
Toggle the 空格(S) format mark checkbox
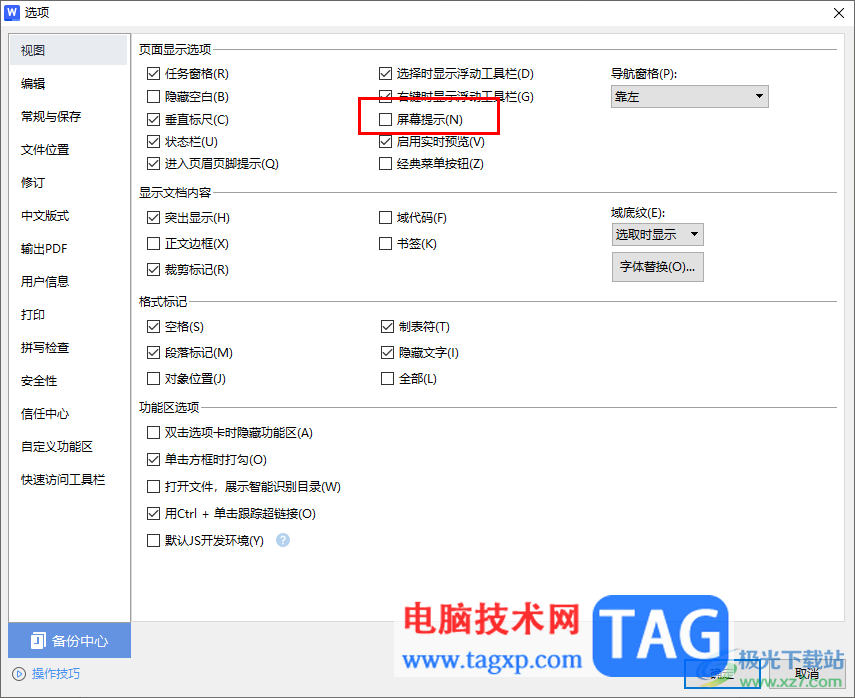pyautogui.click(x=153, y=327)
